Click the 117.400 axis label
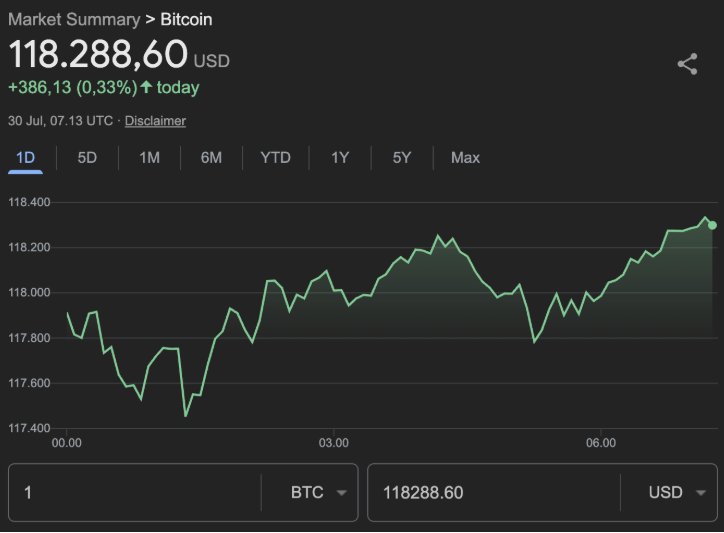 (29, 428)
